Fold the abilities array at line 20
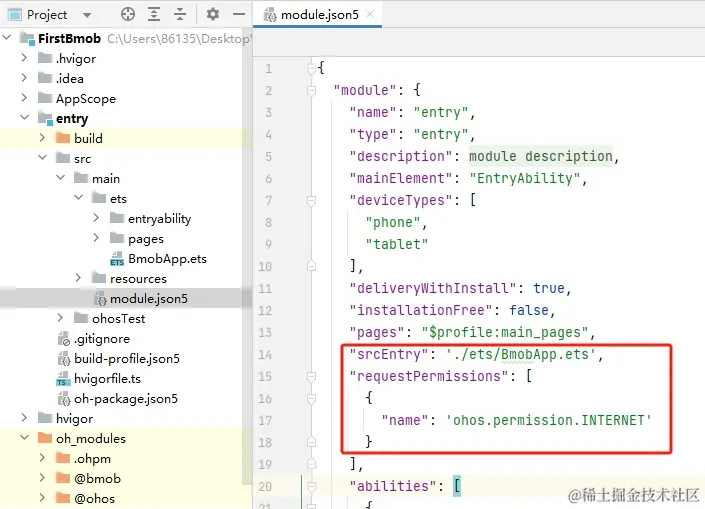 [x=311, y=486]
